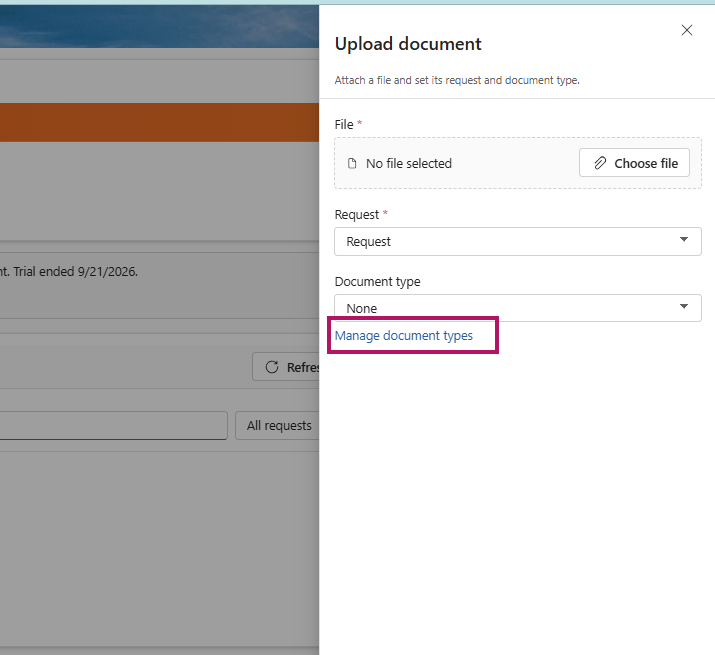Open the Document type dropdown
The width and height of the screenshot is (715, 655).
[518, 308]
